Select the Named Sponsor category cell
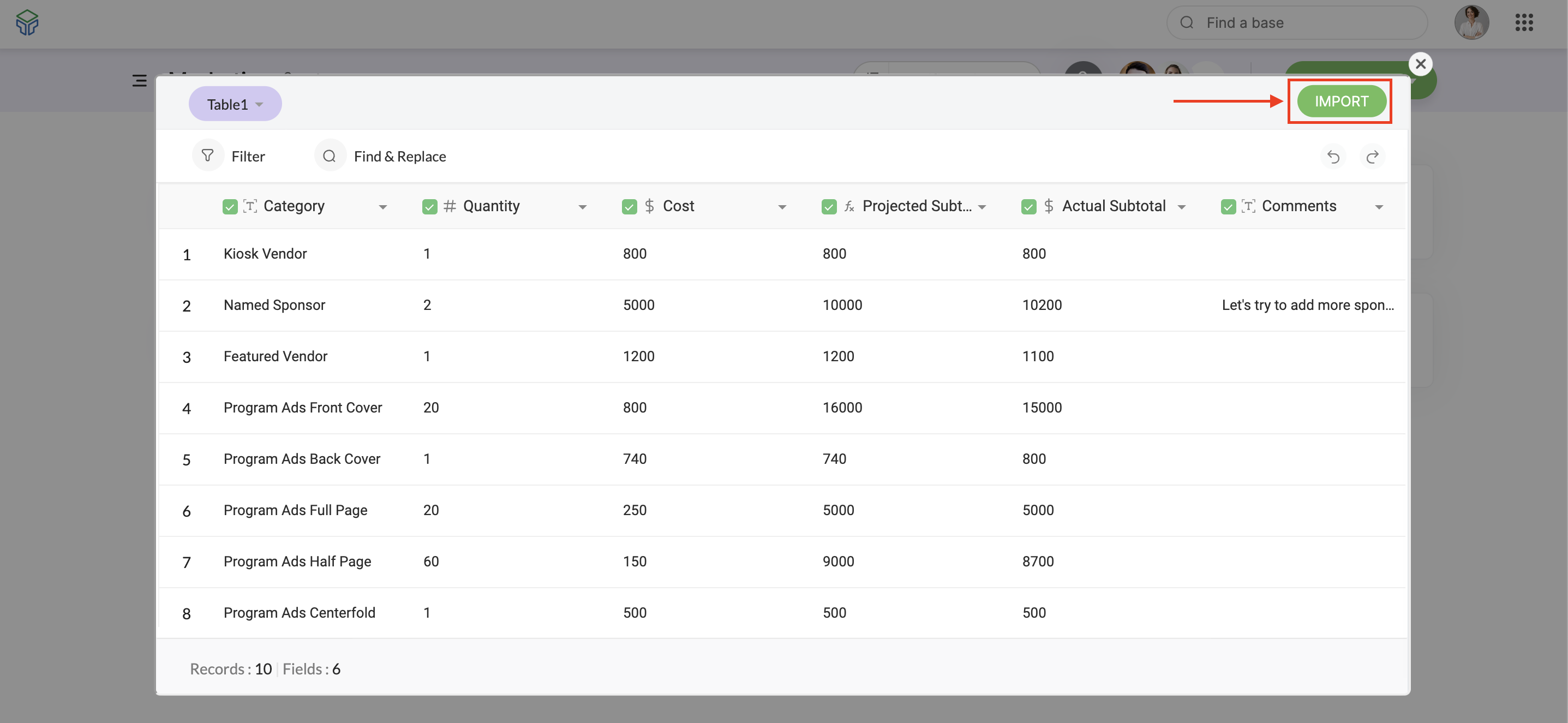 coord(274,305)
